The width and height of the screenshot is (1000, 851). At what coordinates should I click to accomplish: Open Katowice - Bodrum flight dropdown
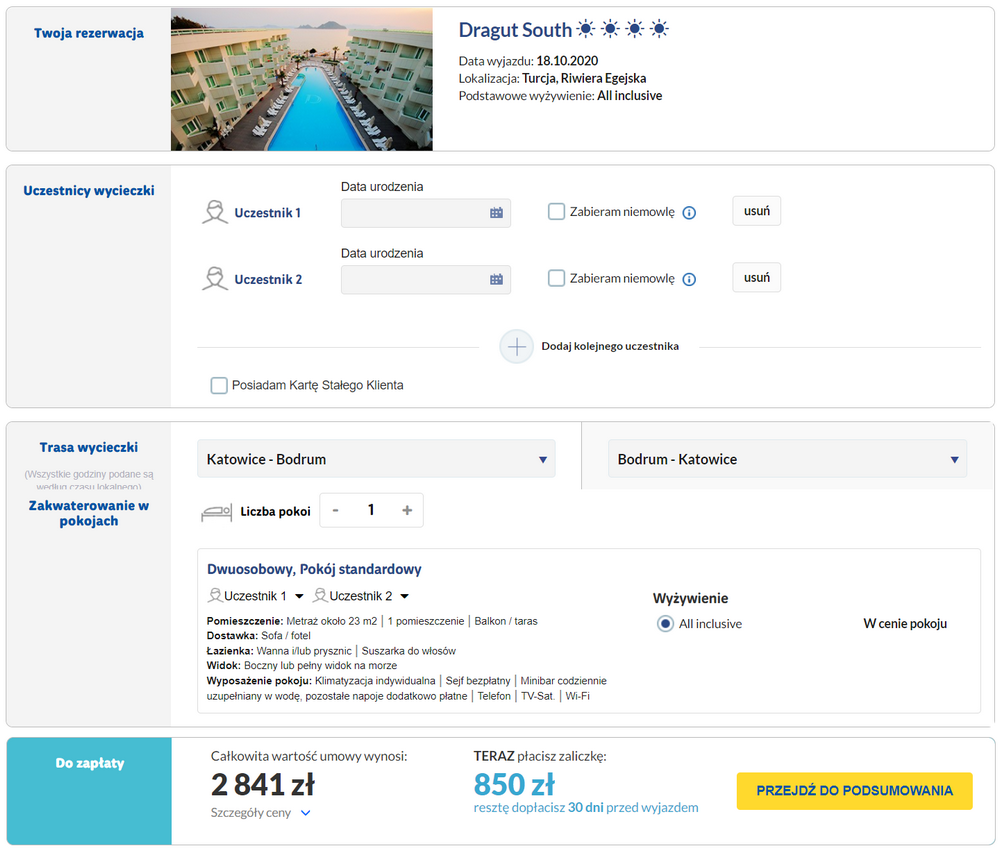click(x=376, y=459)
